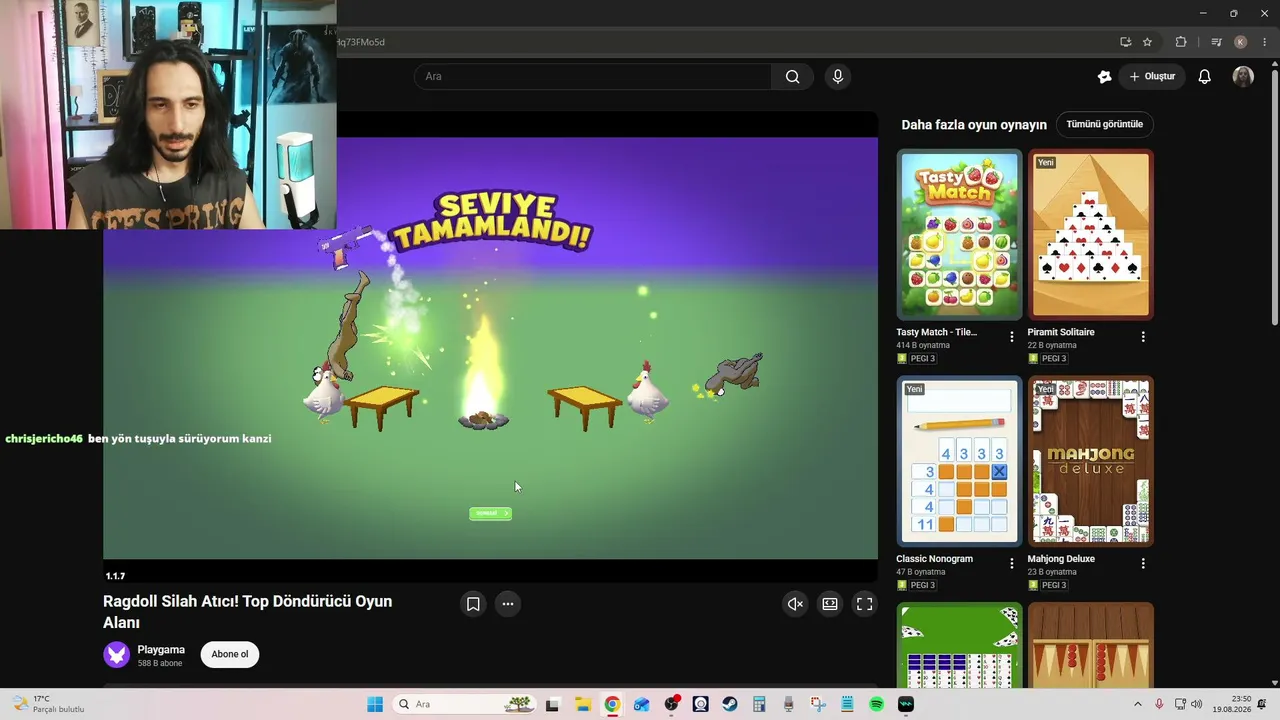The image size is (1280, 720).
Task: Open the Mahjong Deluxe game thumbnail
Action: tap(1091, 462)
